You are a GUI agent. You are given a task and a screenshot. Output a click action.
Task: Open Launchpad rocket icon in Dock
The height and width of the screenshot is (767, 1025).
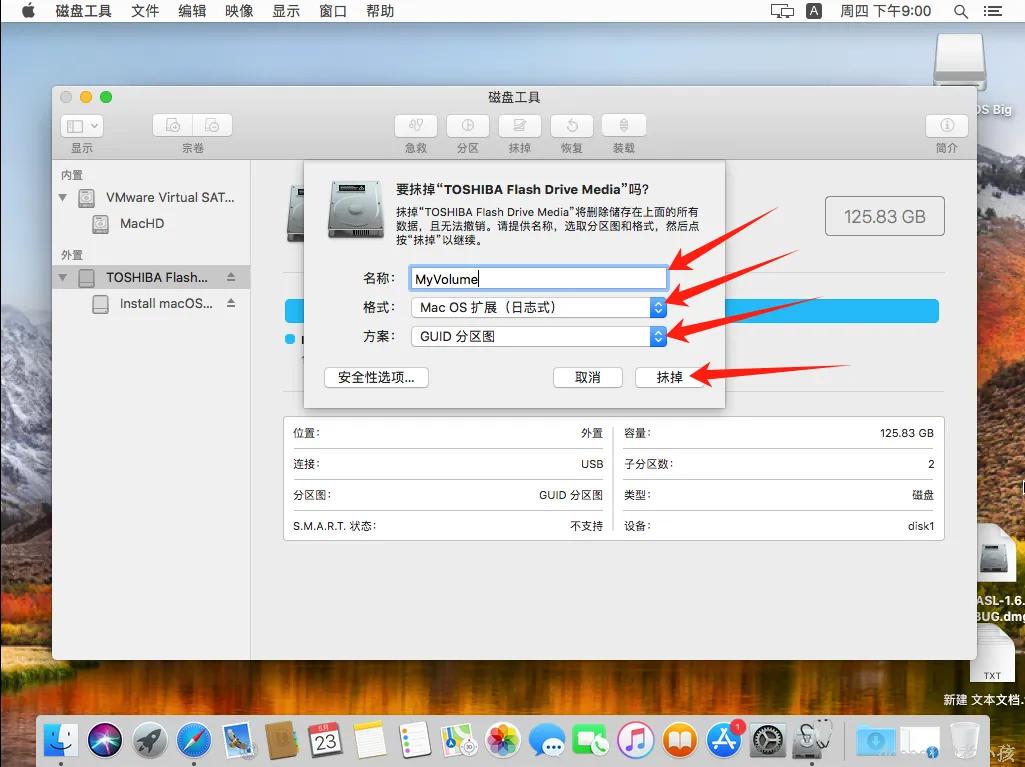click(150, 741)
